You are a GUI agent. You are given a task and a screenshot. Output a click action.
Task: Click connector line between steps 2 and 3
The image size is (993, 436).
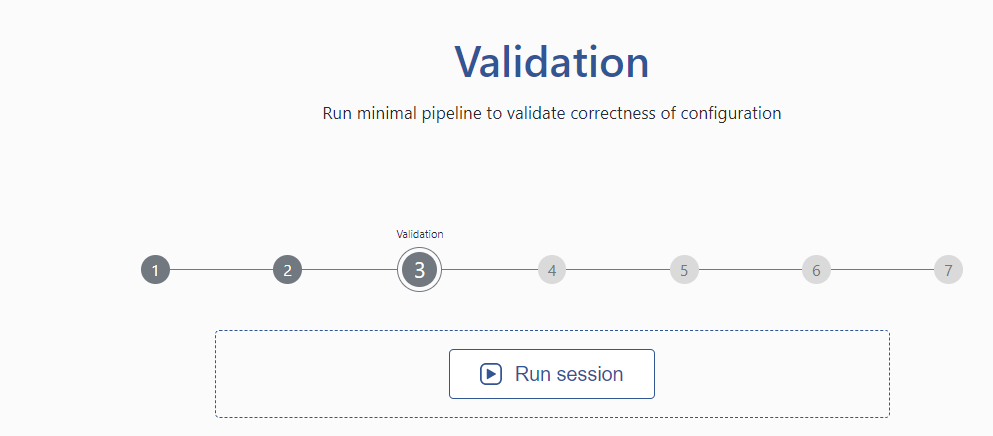(350, 269)
